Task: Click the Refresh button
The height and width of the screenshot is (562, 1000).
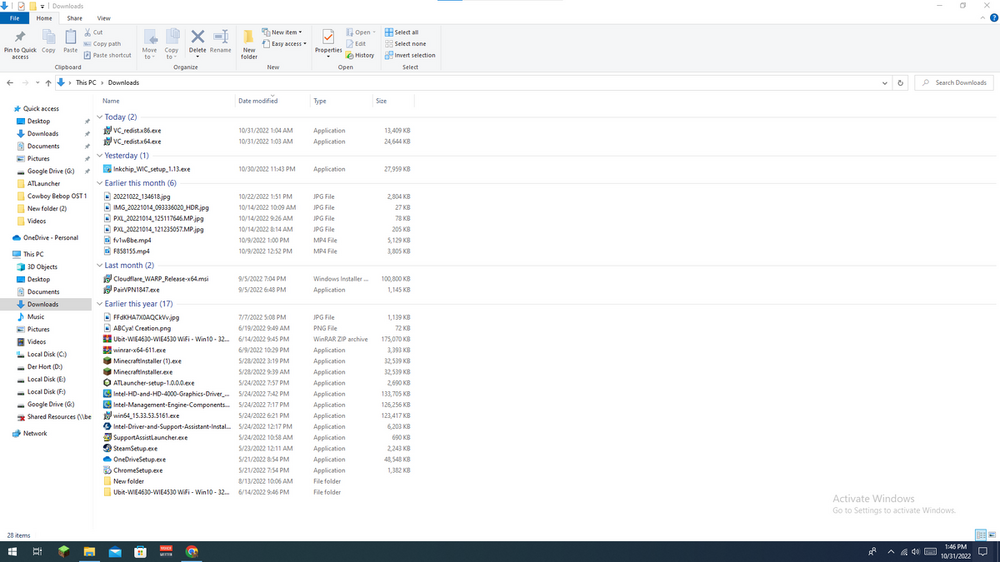Action: coord(901,83)
